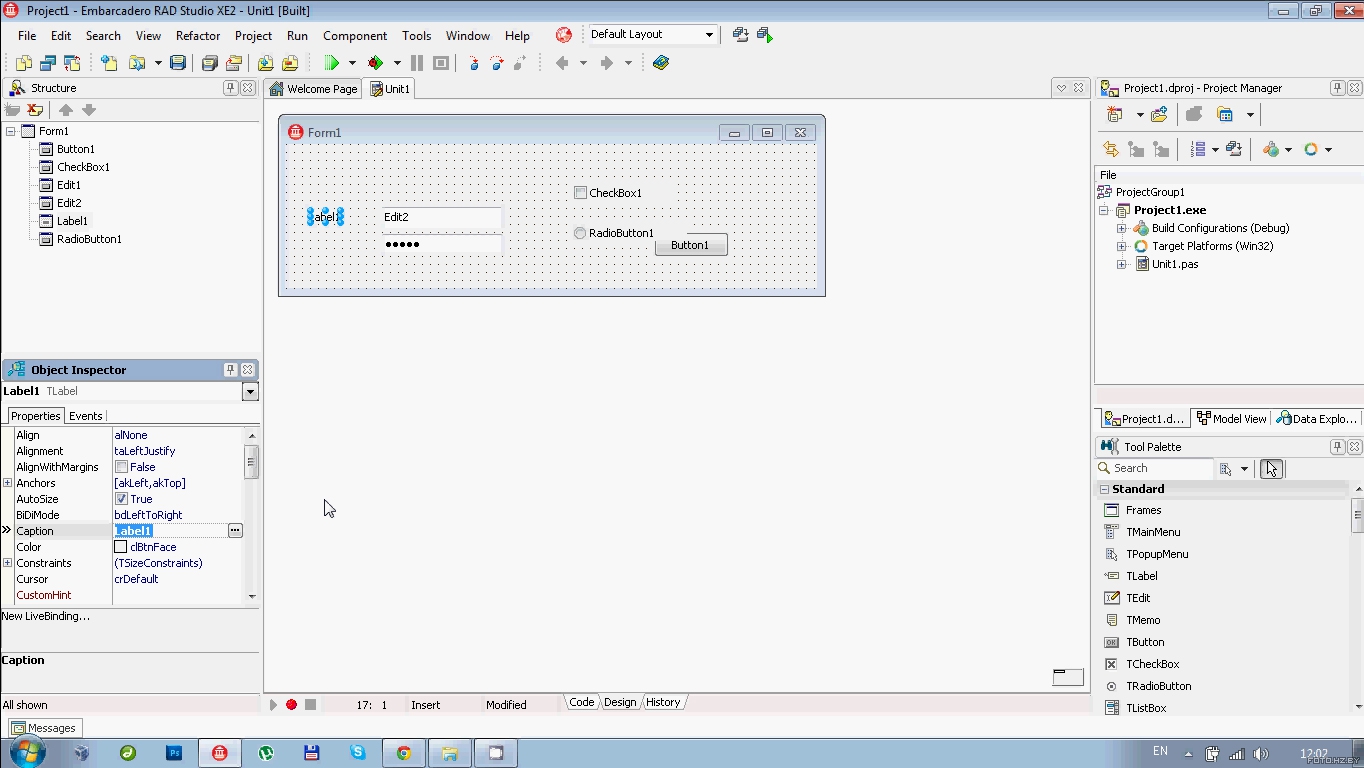The width and height of the screenshot is (1364, 768).
Task: Open the History tab
Action: coord(663,702)
